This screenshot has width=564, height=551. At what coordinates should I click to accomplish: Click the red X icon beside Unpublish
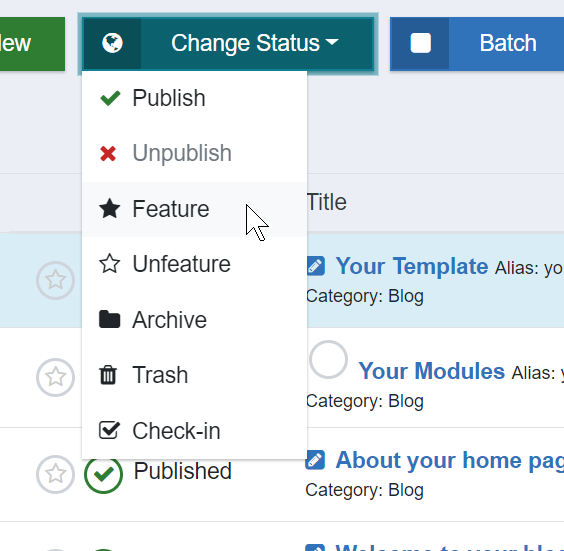click(x=108, y=154)
